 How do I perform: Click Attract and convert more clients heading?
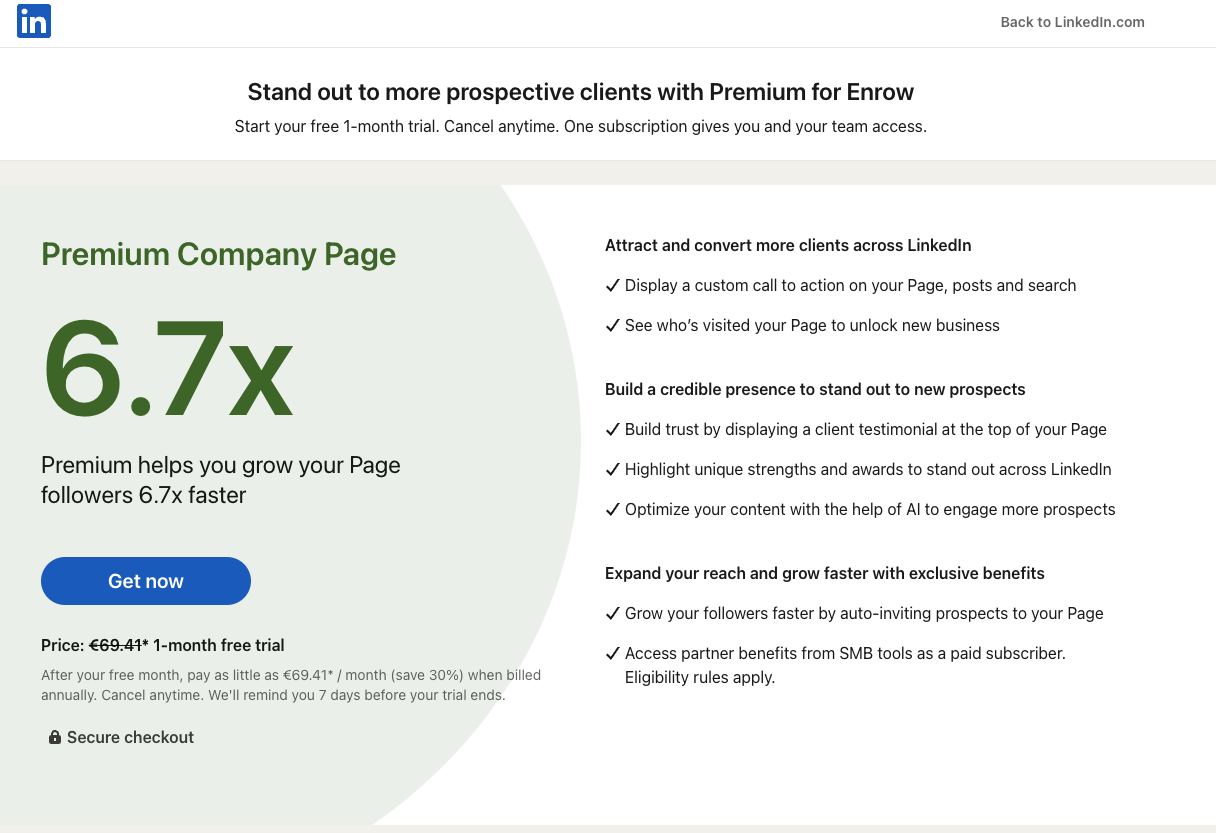pos(788,245)
